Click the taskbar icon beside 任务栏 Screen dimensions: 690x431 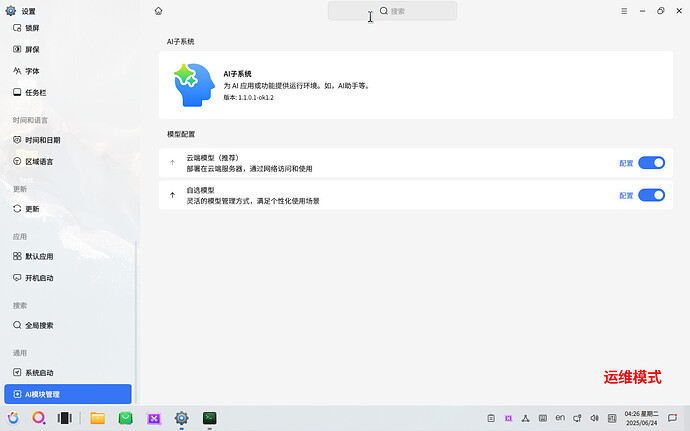17,92
